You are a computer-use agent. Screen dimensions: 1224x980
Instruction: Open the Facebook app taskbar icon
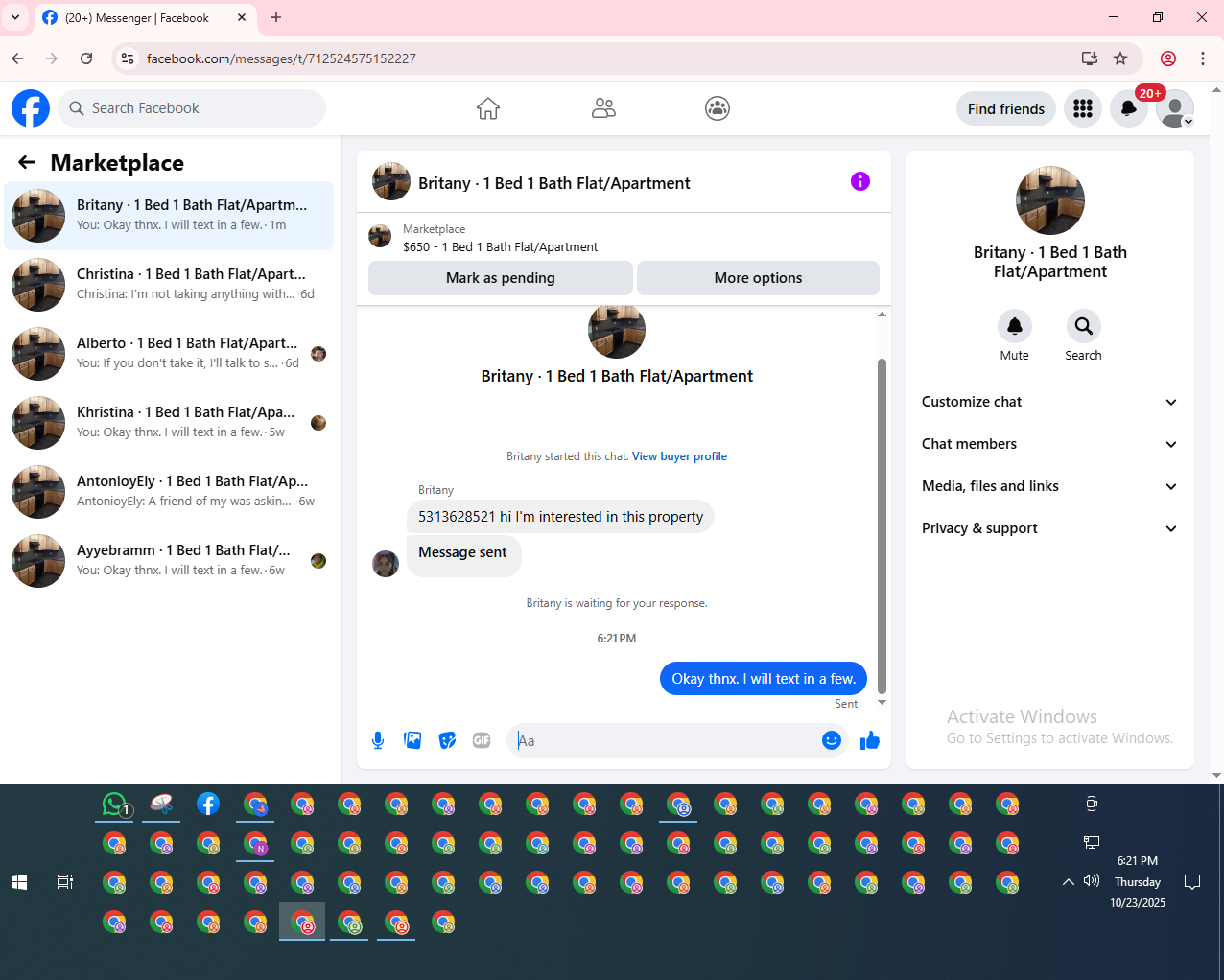(208, 805)
